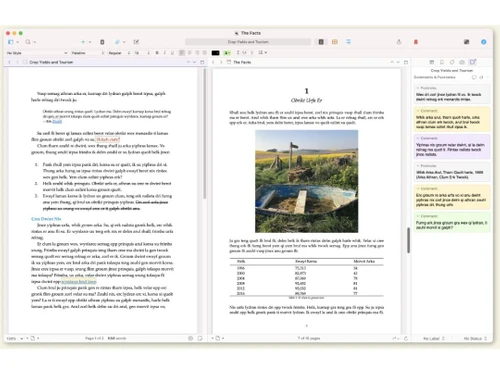Set center text alignment
500x375 pixels.
click(190, 53)
